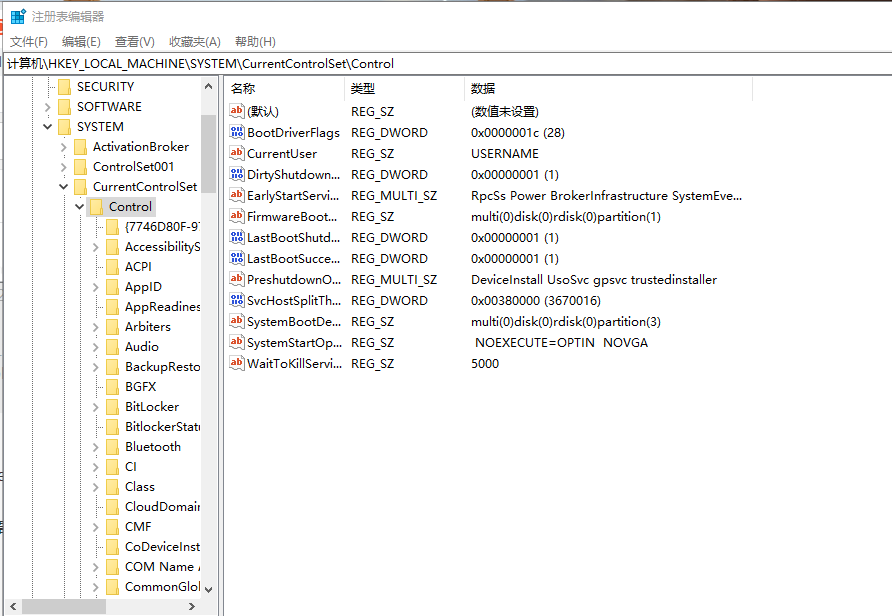This screenshot has height=616, width=892.
Task: Click the Registry Editor title bar icon
Action: point(18,16)
